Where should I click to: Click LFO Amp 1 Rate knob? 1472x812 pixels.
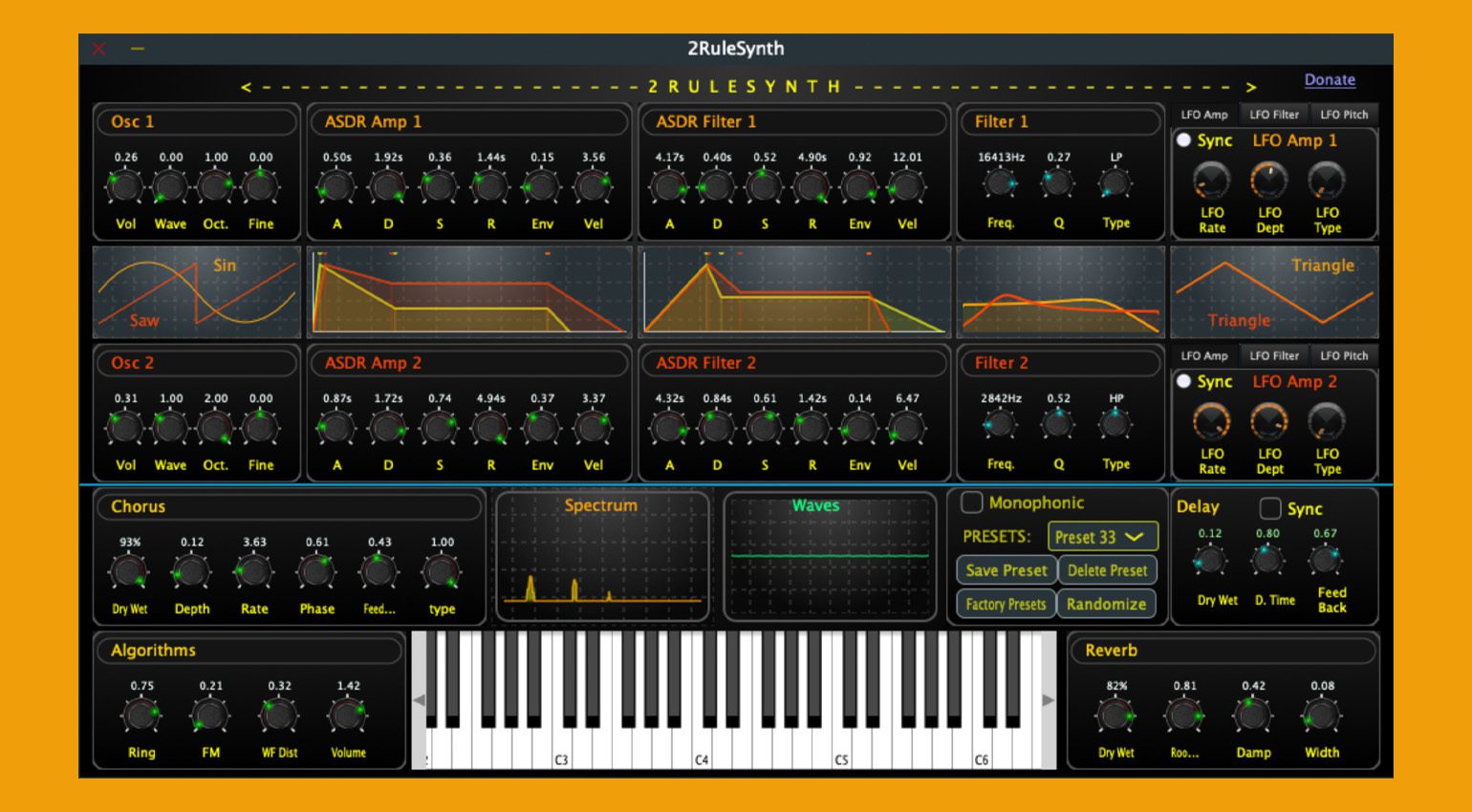[1212, 180]
